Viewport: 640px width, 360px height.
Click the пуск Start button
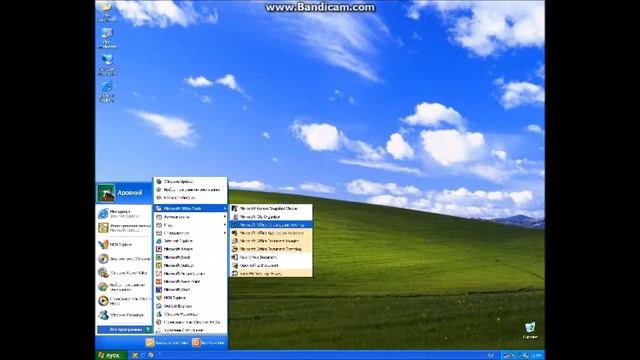pyautogui.click(x=111, y=356)
